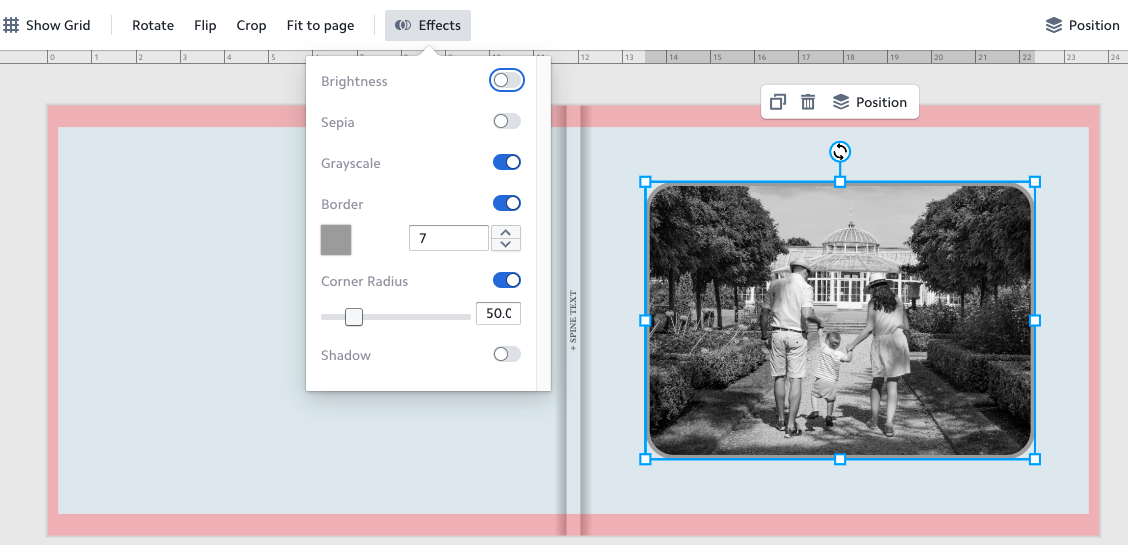
Task: Select Rotate in the toolbar
Action: (x=153, y=25)
